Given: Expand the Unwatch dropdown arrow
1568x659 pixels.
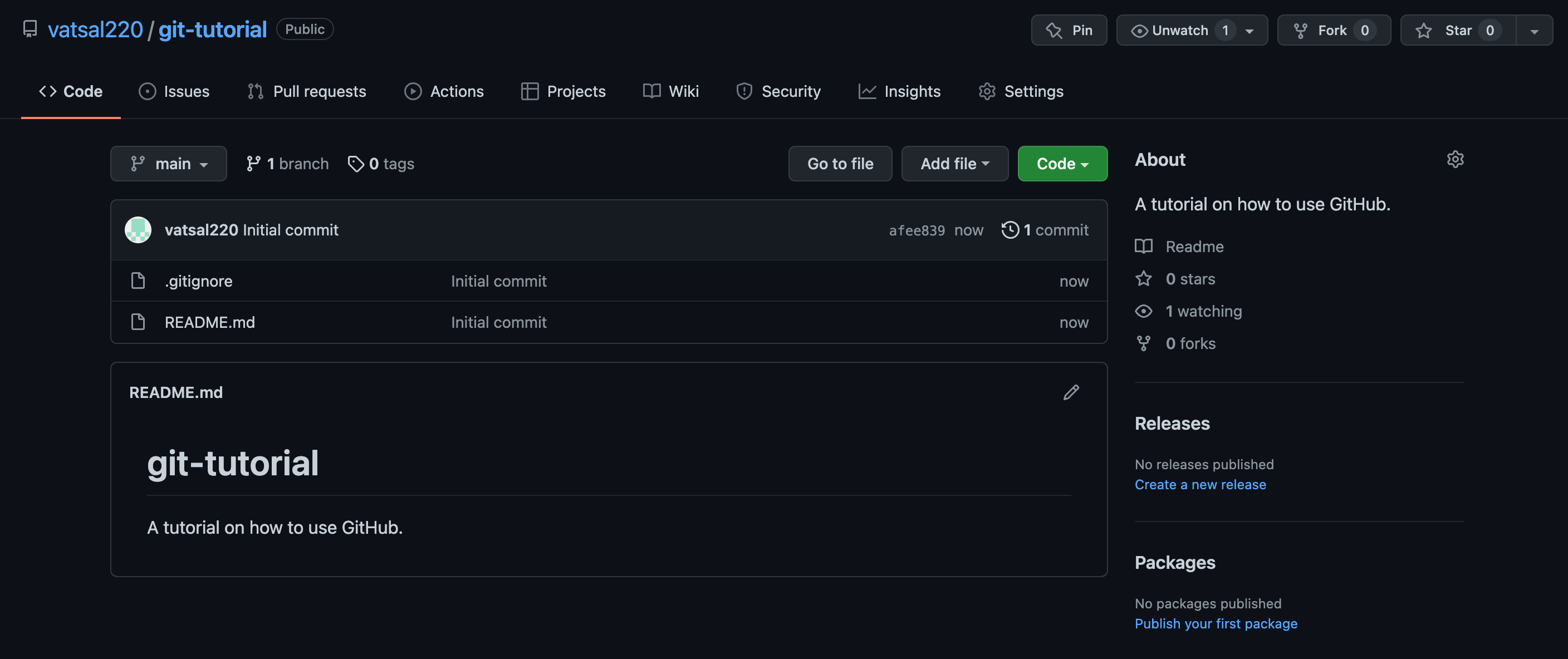Looking at the screenshot, I should 1249,31.
